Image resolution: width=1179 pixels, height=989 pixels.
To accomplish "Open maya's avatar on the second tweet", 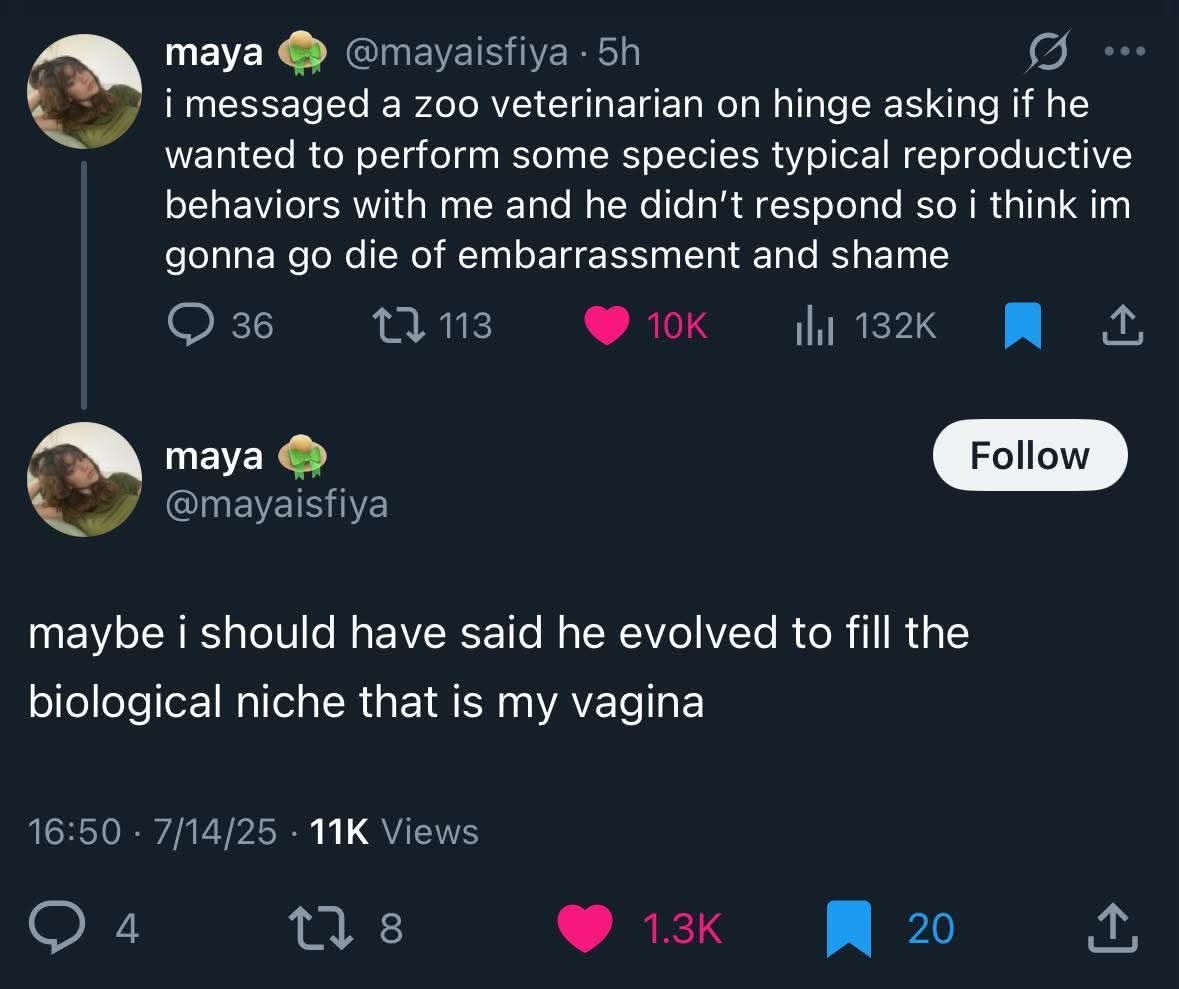I will (84, 479).
